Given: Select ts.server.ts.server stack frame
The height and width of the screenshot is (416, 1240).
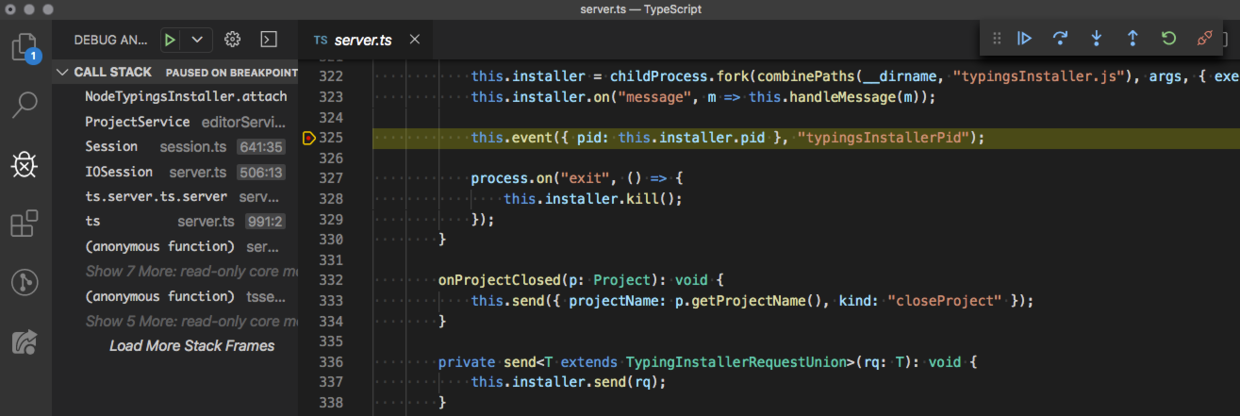Looking at the screenshot, I should [x=176, y=197].
